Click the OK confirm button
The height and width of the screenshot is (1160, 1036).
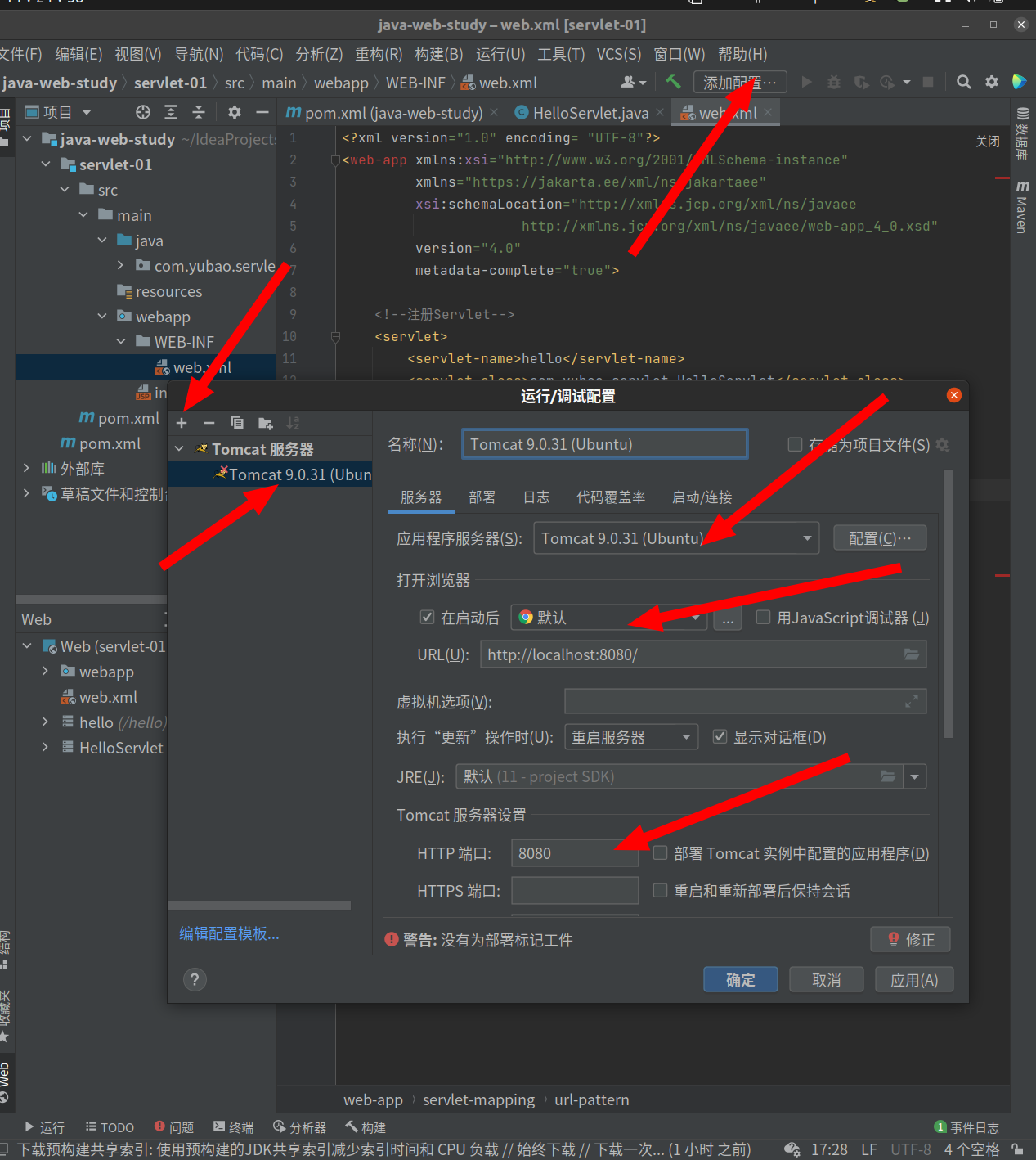click(741, 980)
